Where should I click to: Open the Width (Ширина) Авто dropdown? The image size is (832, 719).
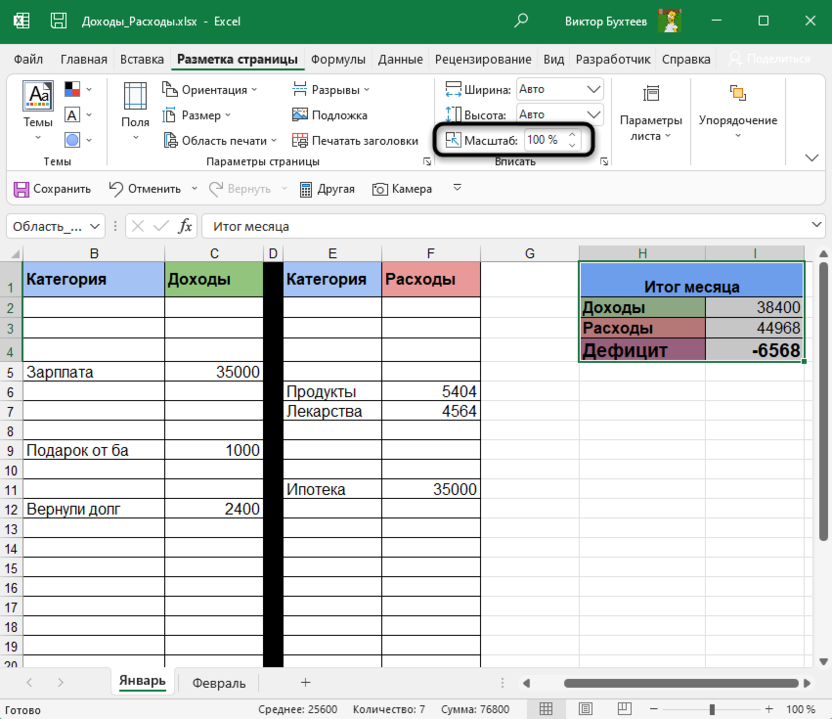point(594,89)
